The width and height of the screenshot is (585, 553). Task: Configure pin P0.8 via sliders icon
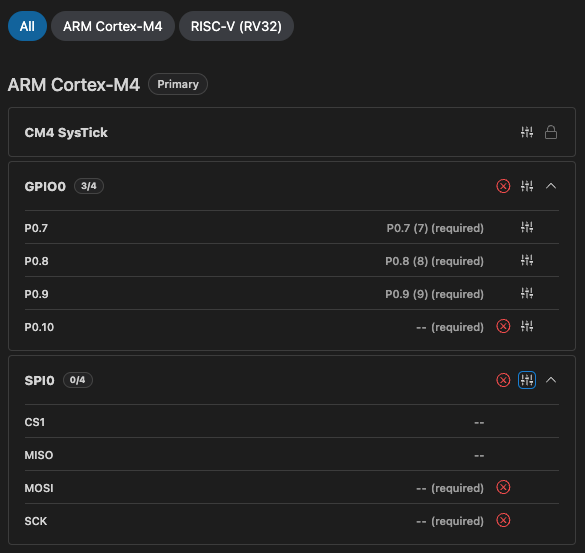(x=527, y=260)
